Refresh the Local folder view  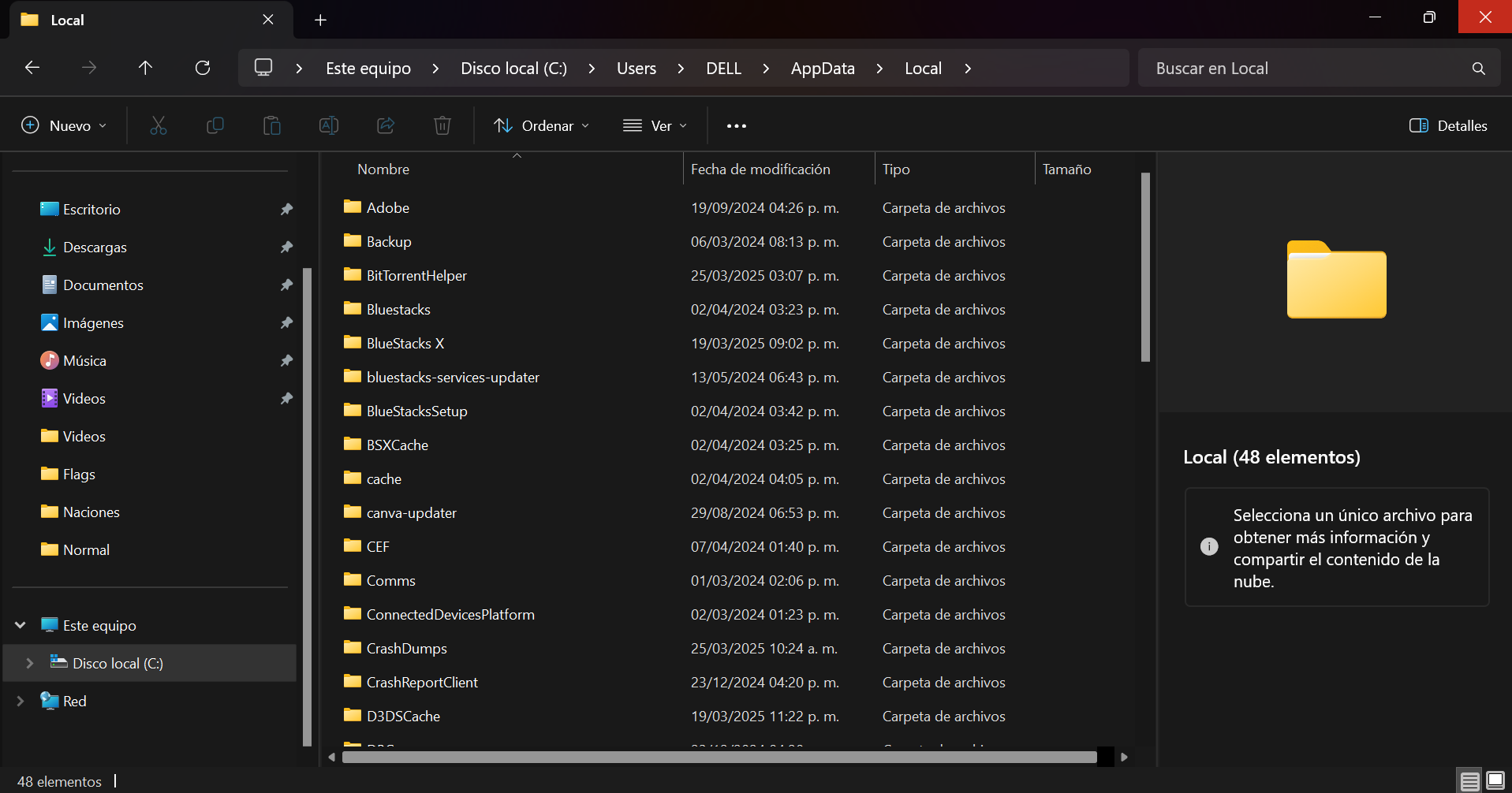click(203, 68)
